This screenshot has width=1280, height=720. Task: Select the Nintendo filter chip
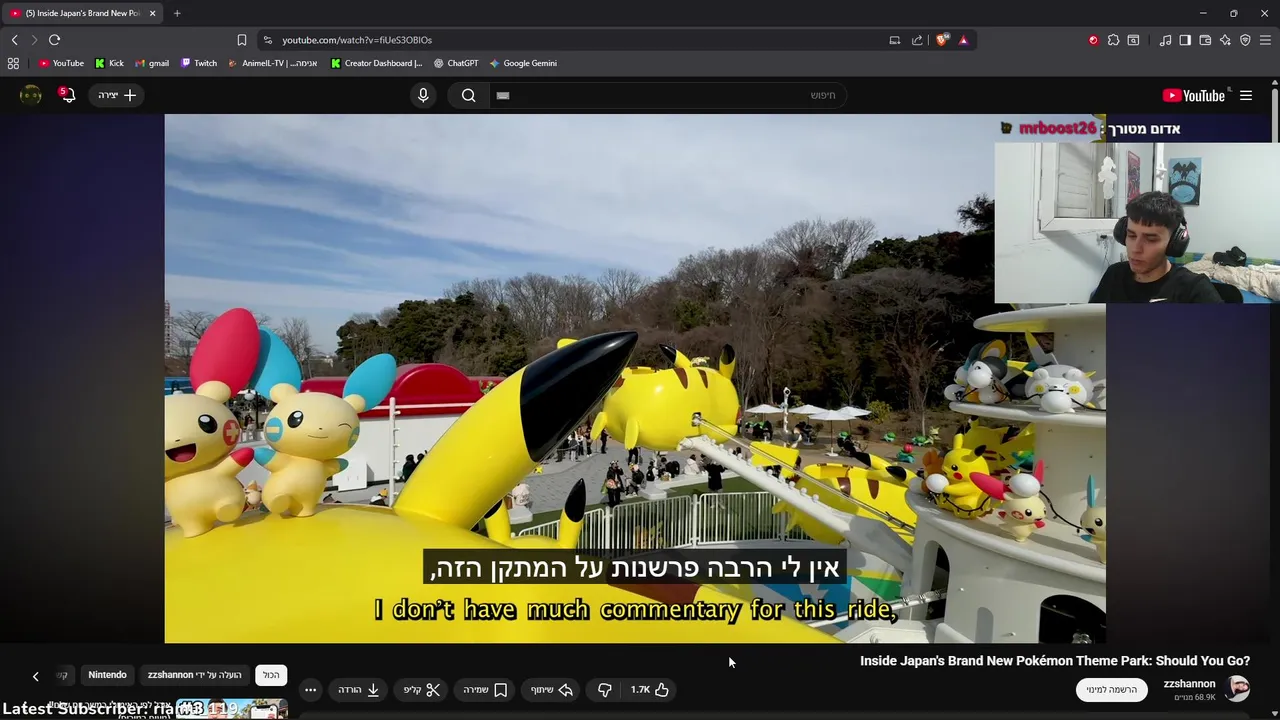(x=107, y=675)
